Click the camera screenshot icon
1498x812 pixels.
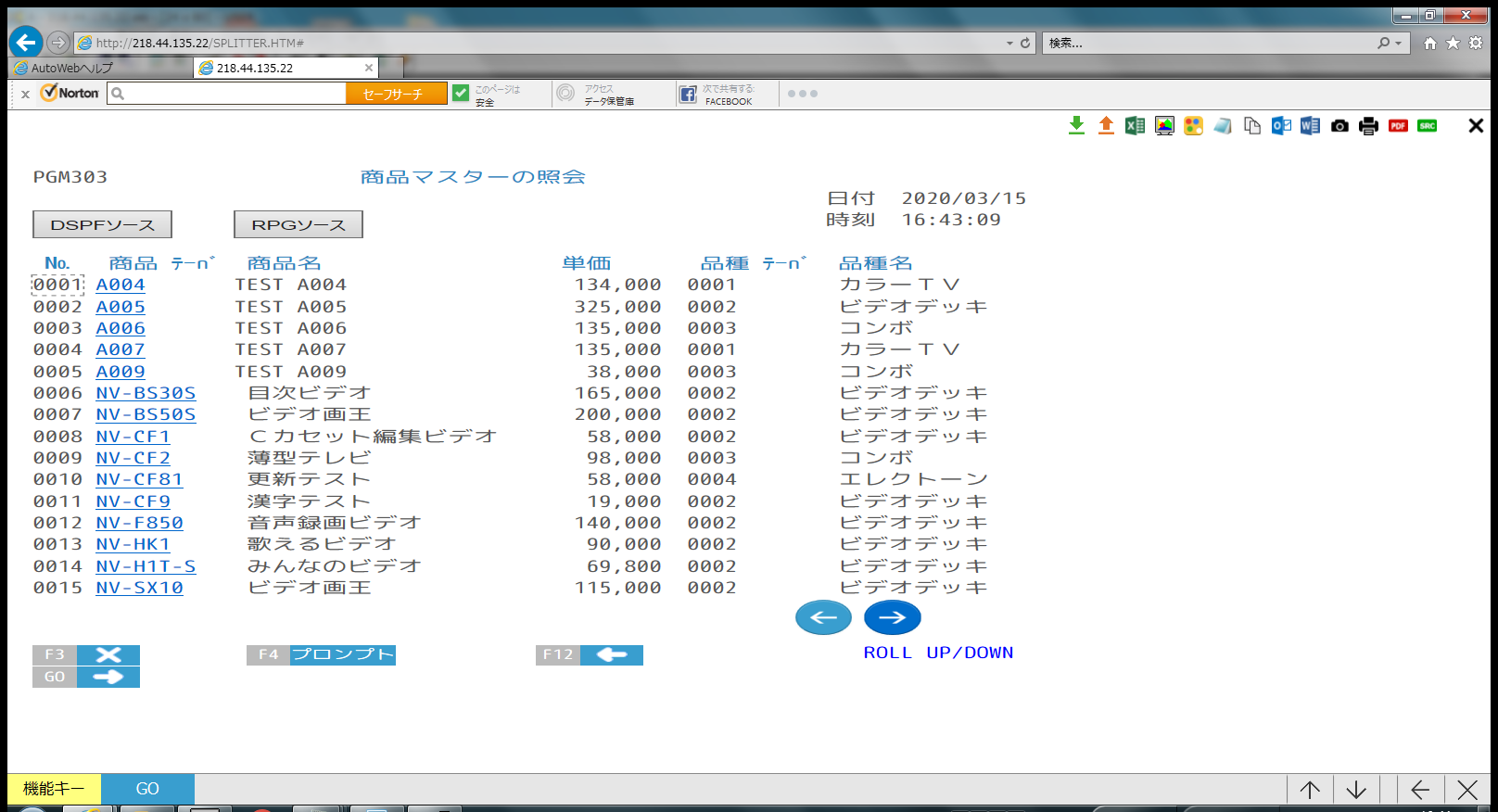click(x=1339, y=126)
